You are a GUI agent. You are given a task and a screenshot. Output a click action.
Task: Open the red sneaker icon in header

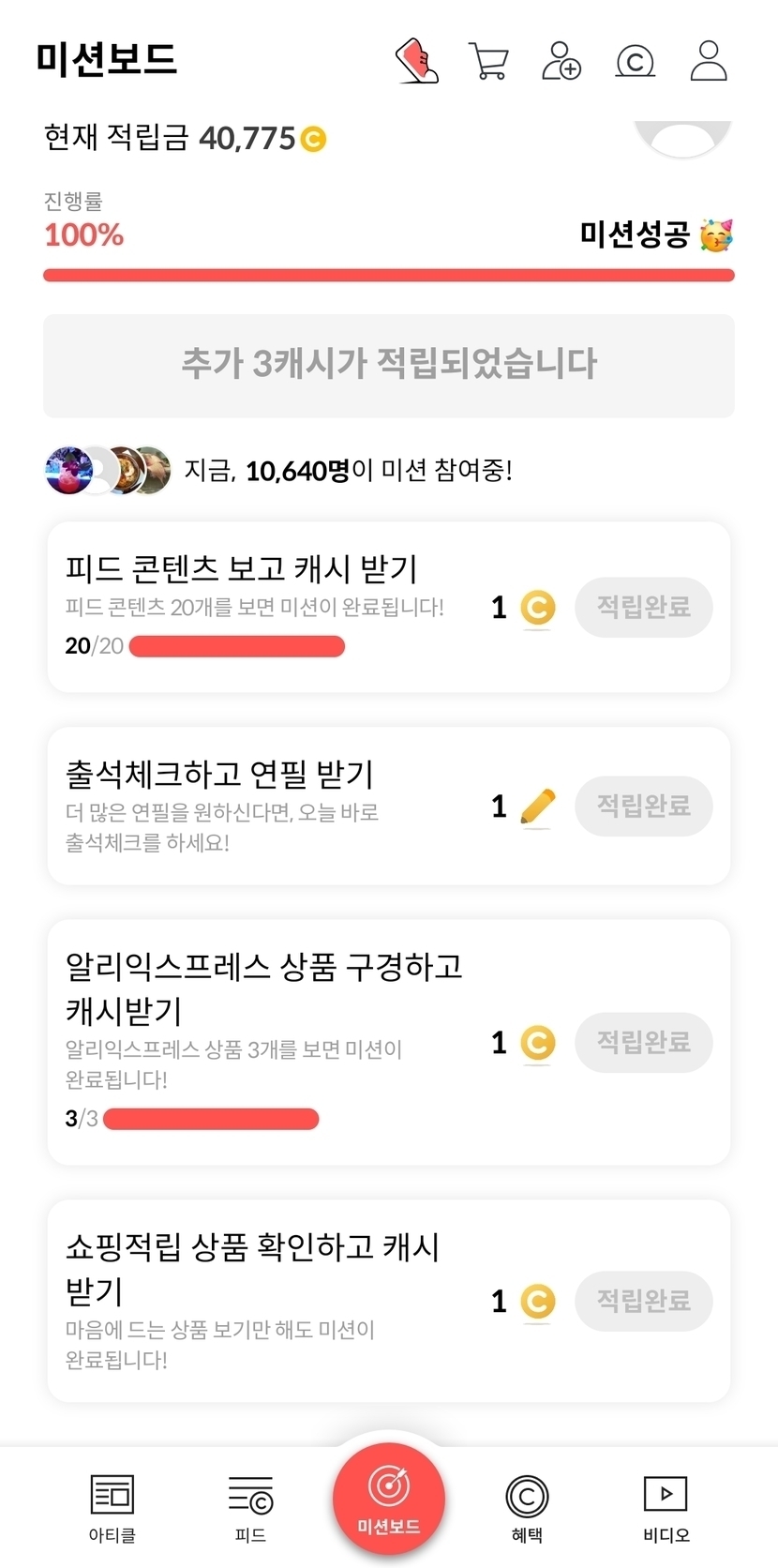[x=417, y=61]
